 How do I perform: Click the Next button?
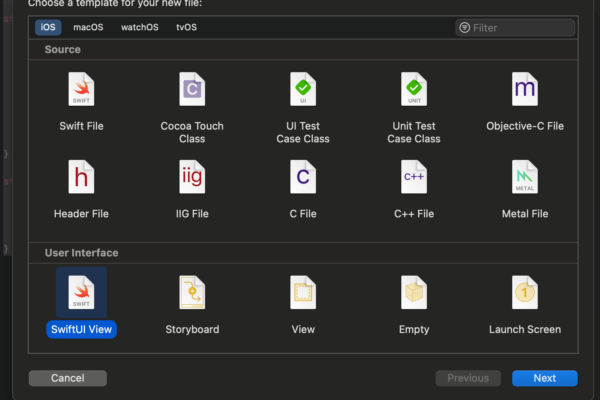pos(544,378)
